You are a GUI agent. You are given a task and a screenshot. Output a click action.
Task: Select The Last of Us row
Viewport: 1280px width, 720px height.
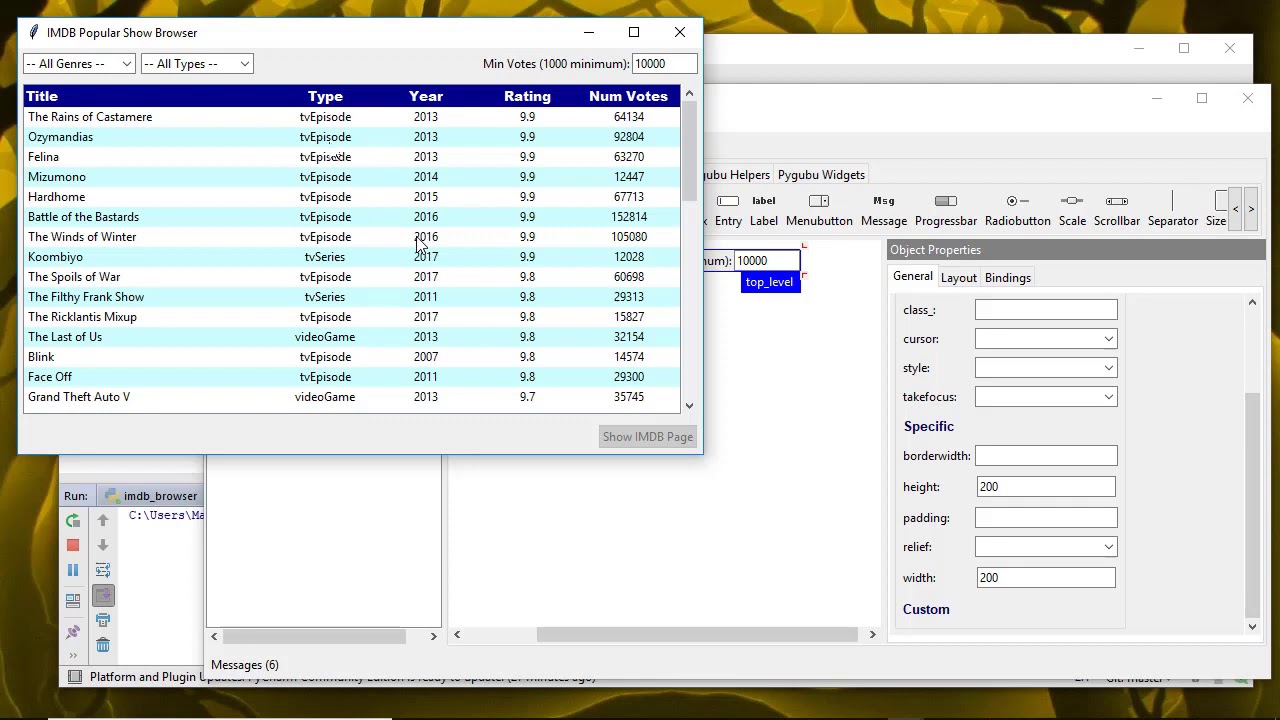point(352,337)
